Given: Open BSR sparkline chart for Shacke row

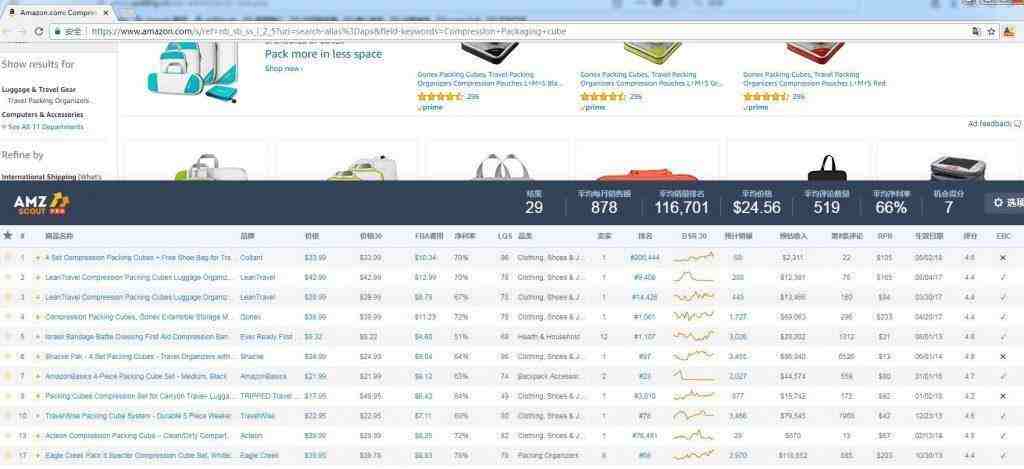Looking at the screenshot, I should click(694, 356).
